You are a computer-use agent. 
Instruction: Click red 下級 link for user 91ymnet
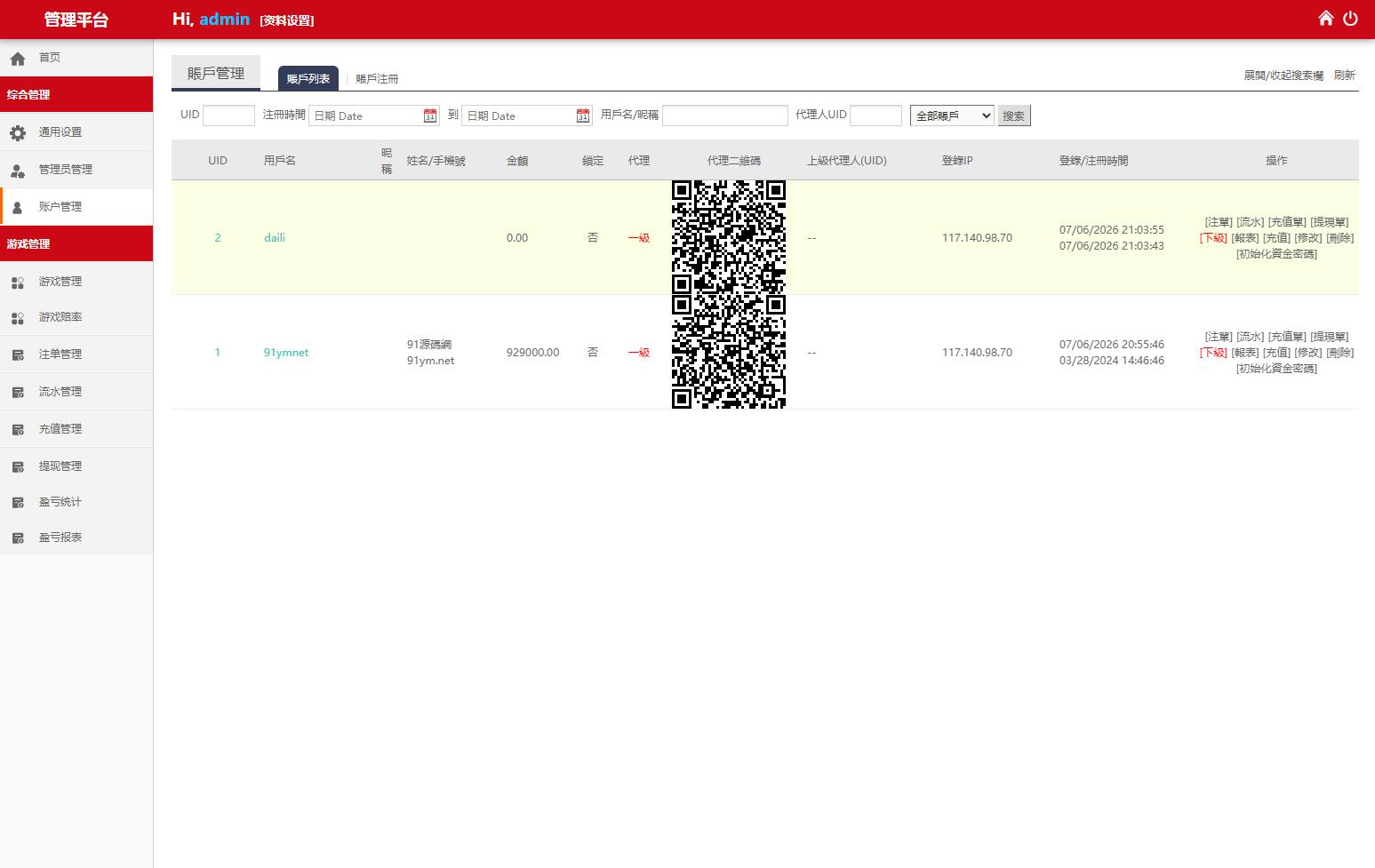click(1213, 353)
